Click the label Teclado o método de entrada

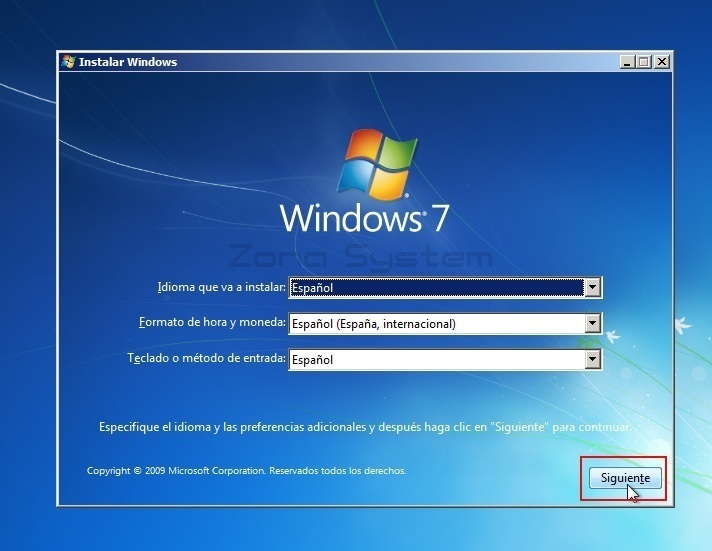coord(207,358)
